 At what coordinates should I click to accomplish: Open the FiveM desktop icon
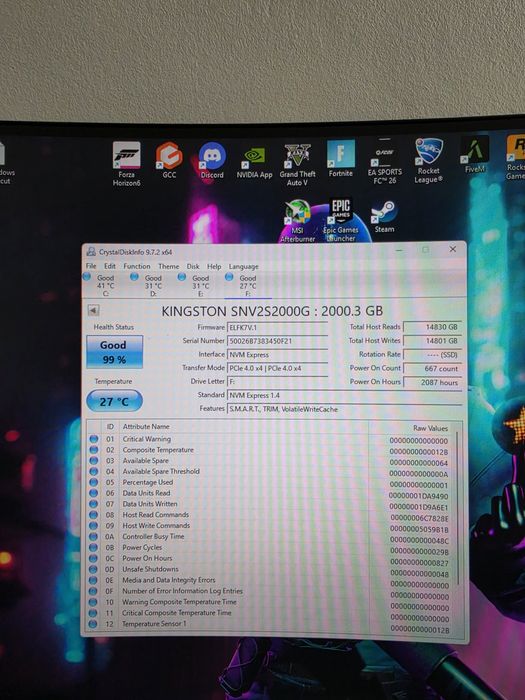point(475,154)
